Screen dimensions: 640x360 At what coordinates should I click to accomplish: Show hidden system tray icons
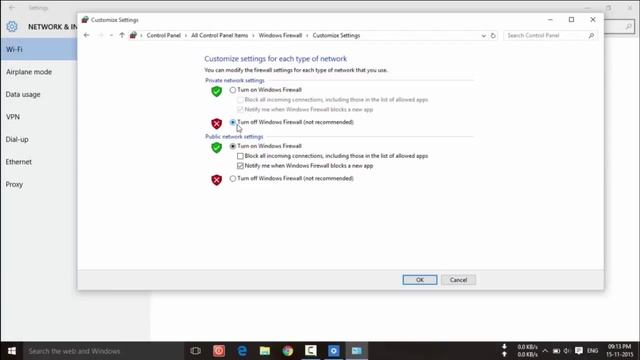545,351
